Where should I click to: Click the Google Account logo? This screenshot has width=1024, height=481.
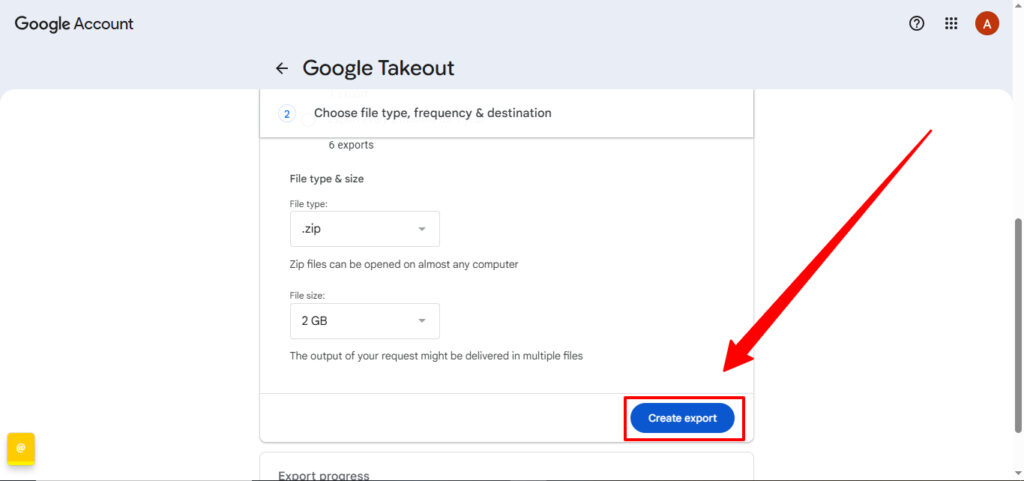[74, 24]
